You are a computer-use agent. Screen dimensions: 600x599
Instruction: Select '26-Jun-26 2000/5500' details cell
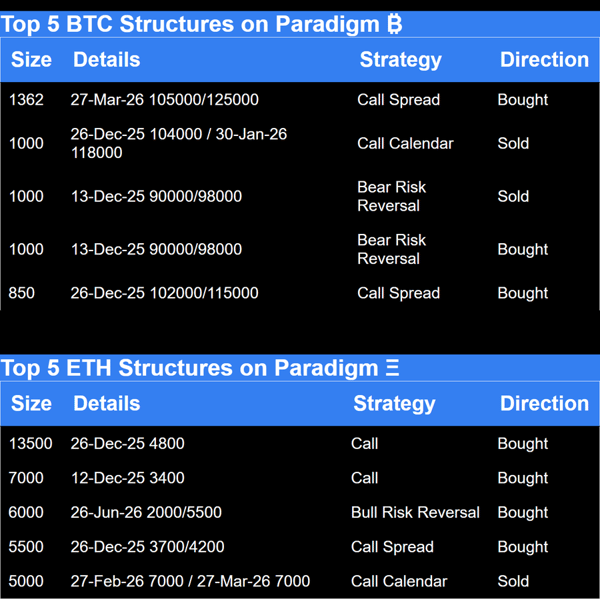pyautogui.click(x=146, y=512)
